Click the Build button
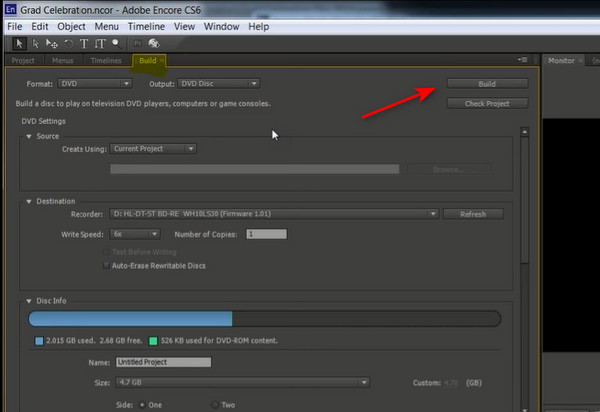This screenshot has height=412, width=600. point(487,84)
